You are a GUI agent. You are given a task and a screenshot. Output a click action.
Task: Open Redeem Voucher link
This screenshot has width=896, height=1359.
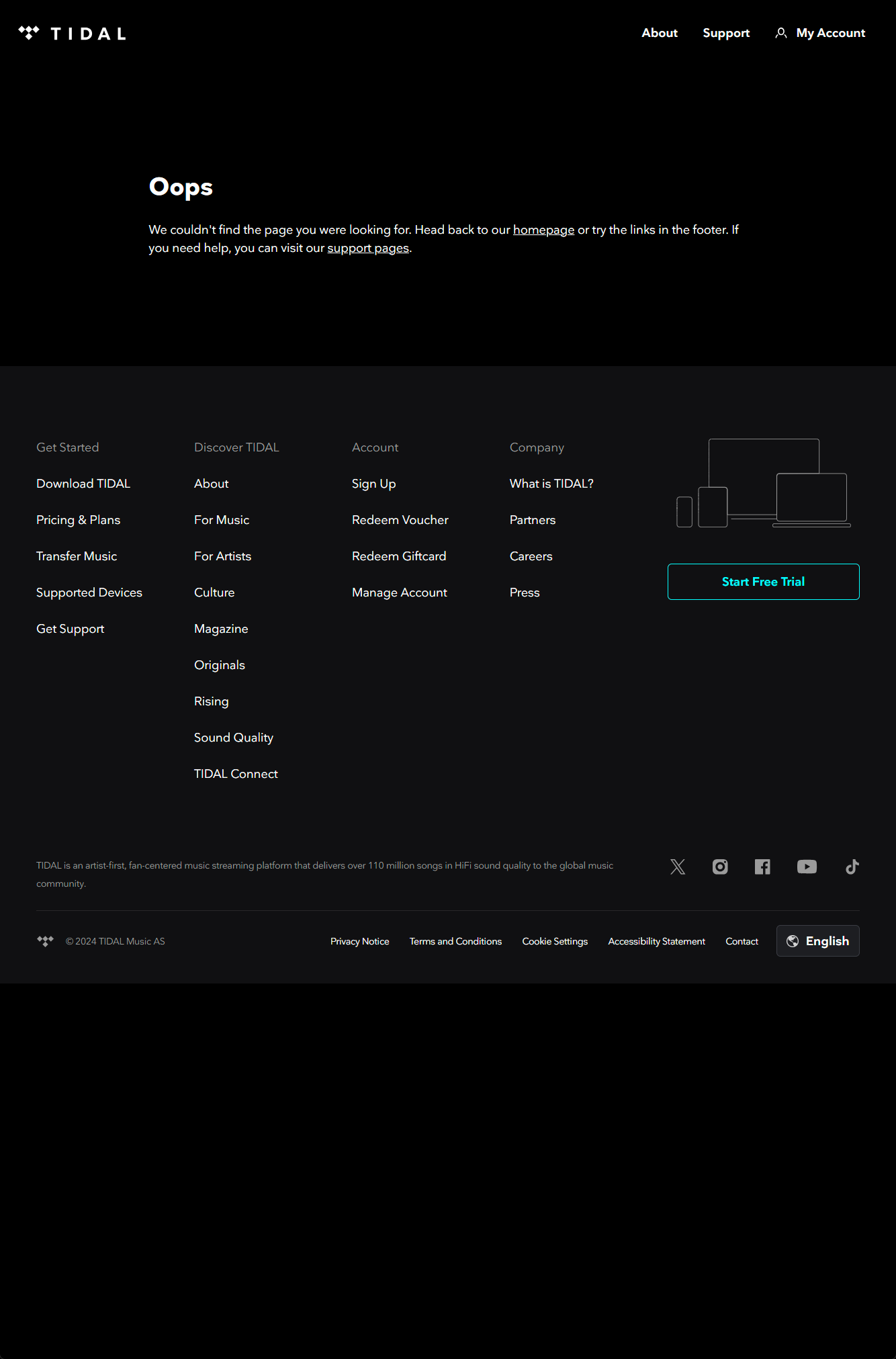pyautogui.click(x=400, y=520)
